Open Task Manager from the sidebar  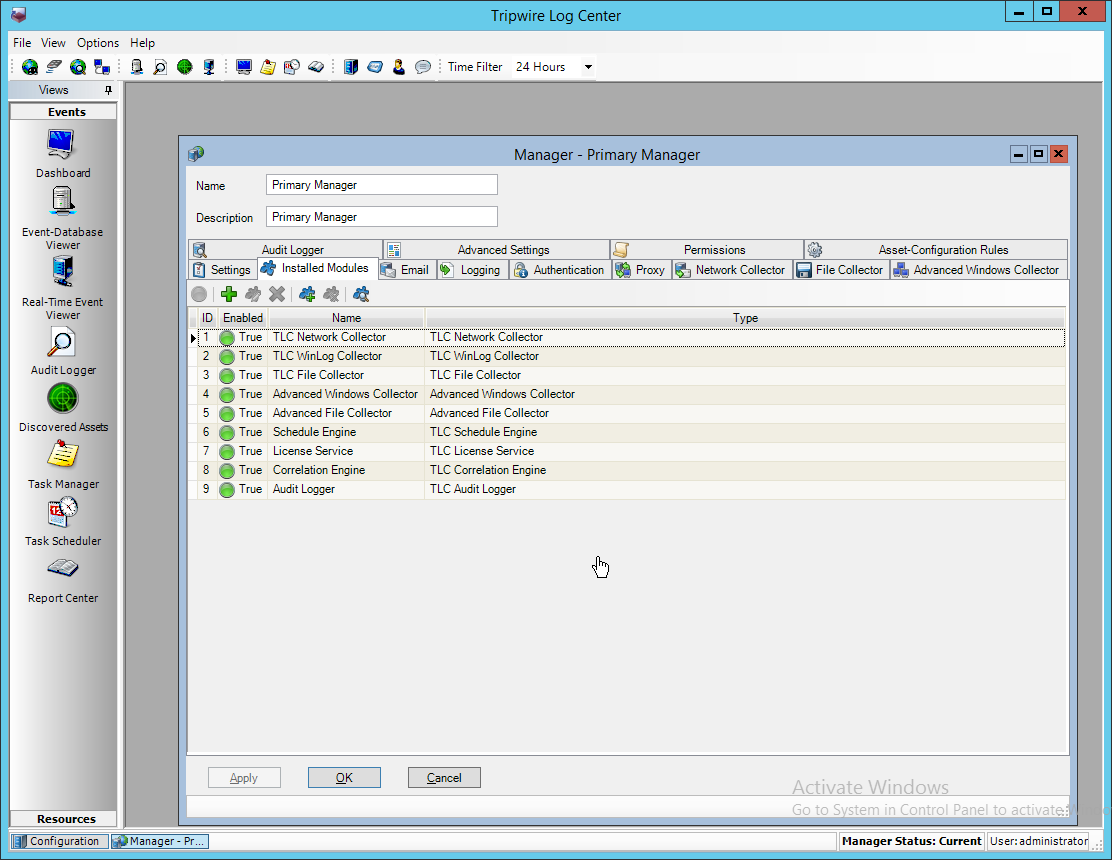62,465
